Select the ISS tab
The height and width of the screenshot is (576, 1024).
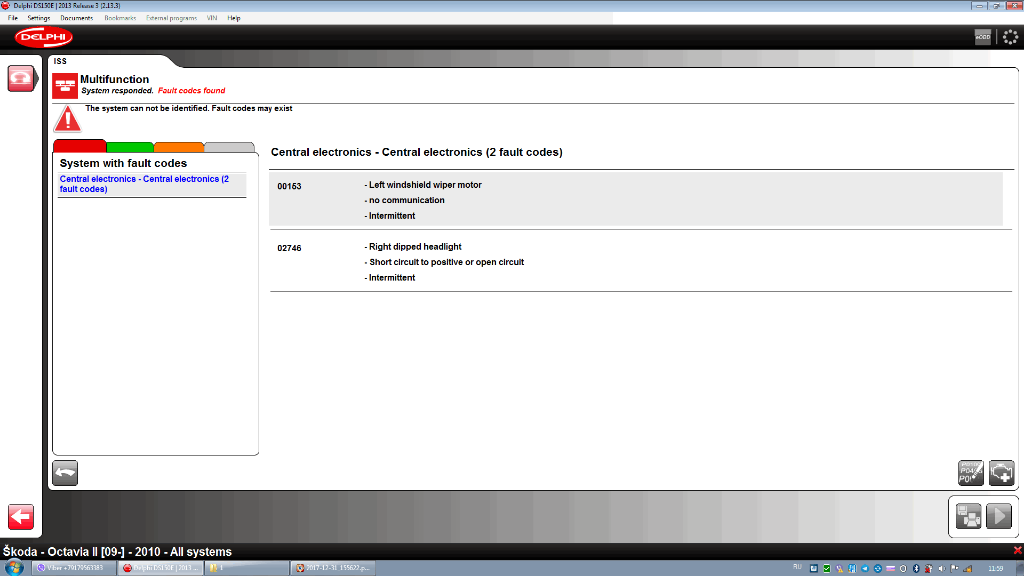click(60, 61)
